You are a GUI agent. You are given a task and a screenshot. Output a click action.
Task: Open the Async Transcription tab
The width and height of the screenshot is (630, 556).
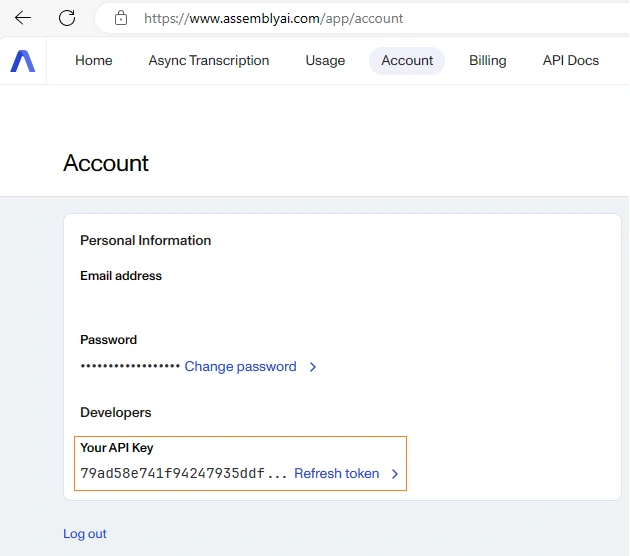tap(209, 61)
